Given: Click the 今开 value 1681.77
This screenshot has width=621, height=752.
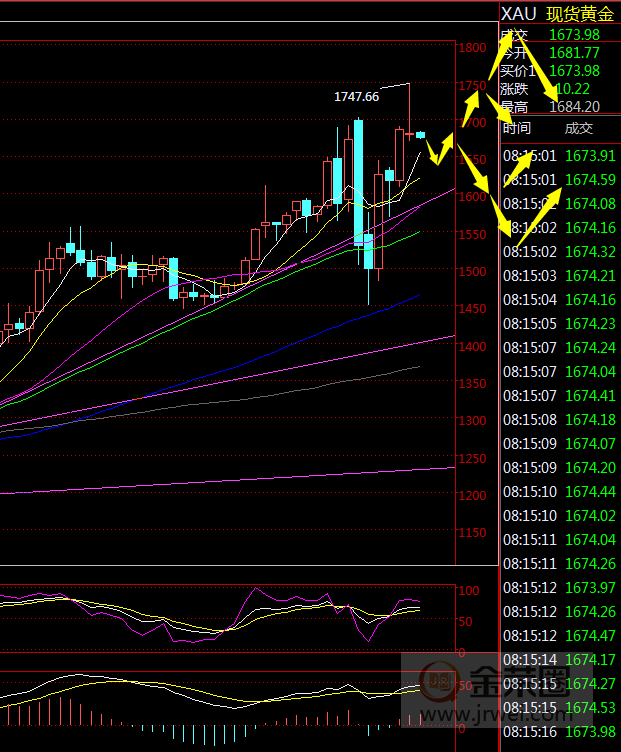Looking at the screenshot, I should (x=574, y=52).
